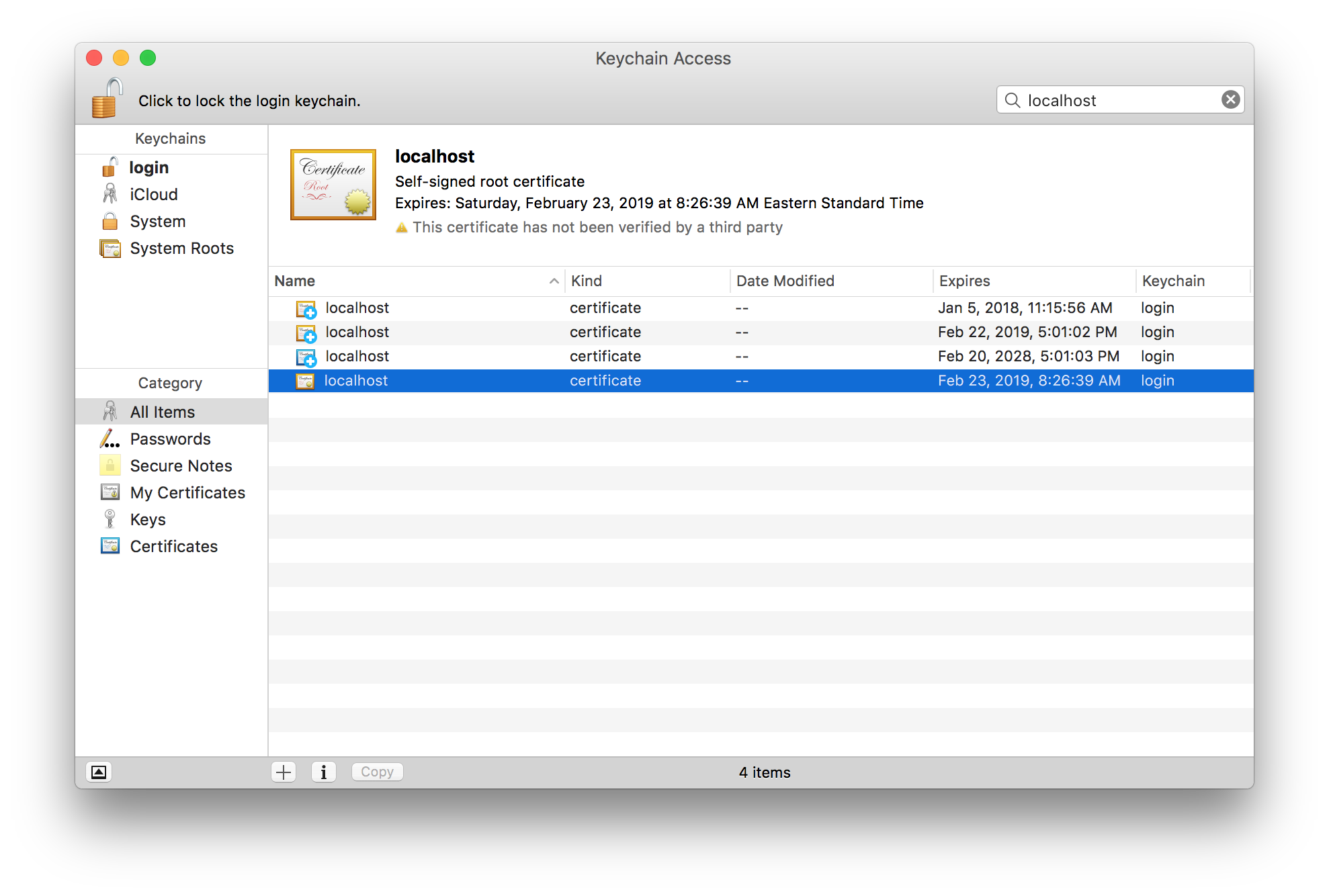Viewport: 1329px width, 896px height.
Task: Toggle the preview pane with the bottom-left icon
Action: tap(99, 772)
